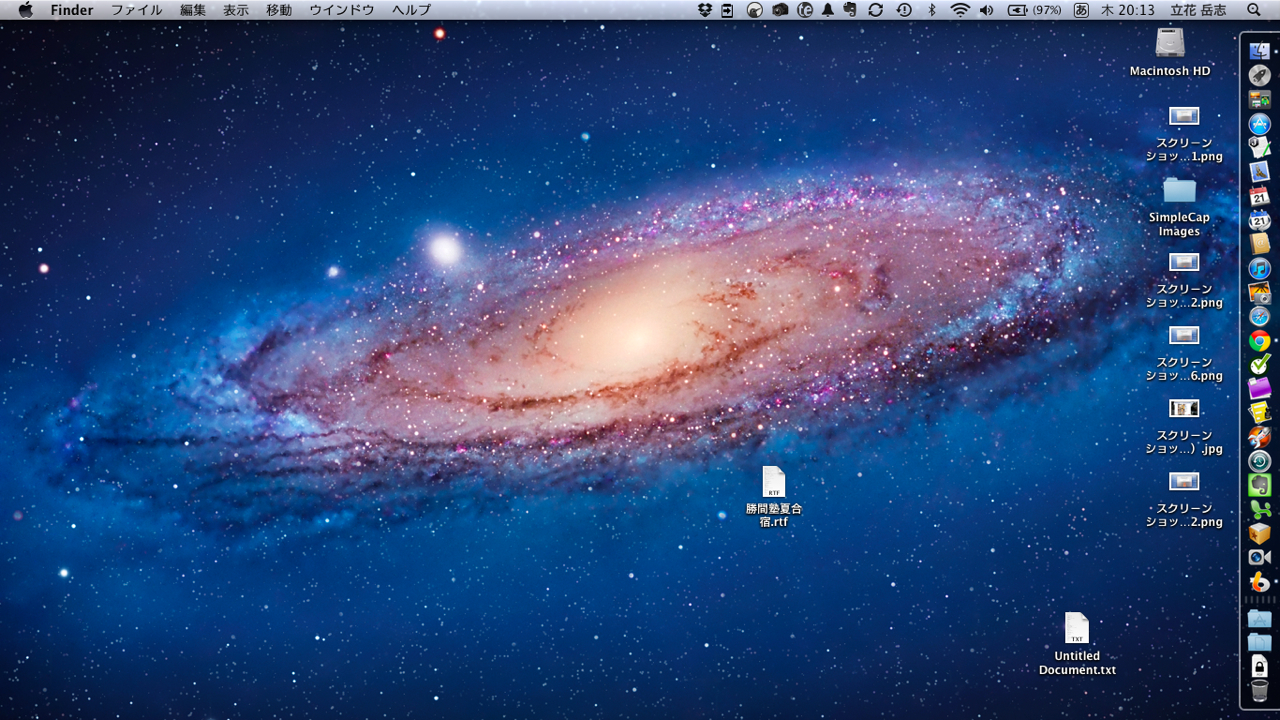Open iTunes in the Dock
Viewport: 1280px width, 720px height.
(x=1259, y=268)
